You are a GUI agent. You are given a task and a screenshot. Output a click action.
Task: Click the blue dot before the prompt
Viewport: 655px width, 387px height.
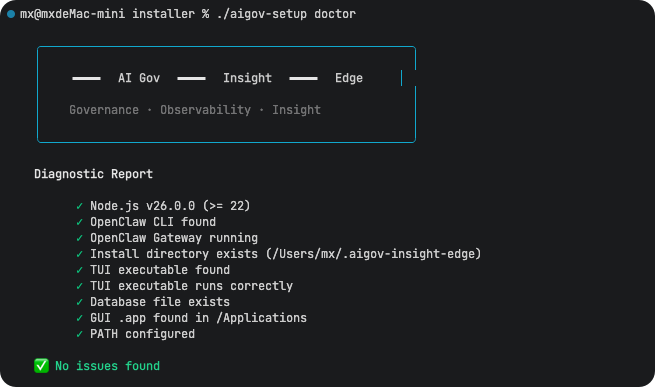click(x=11, y=14)
